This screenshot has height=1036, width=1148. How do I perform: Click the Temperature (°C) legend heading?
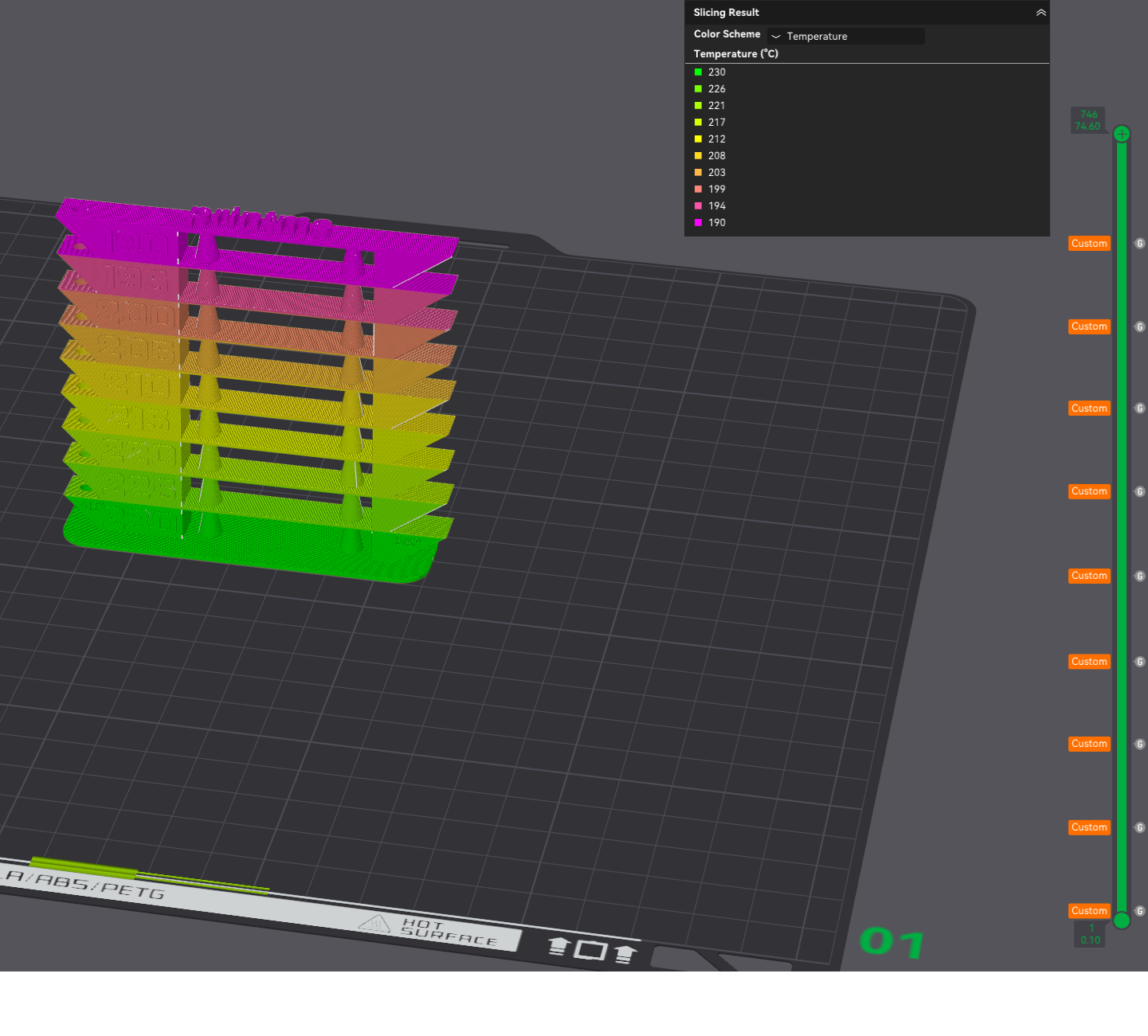click(735, 54)
